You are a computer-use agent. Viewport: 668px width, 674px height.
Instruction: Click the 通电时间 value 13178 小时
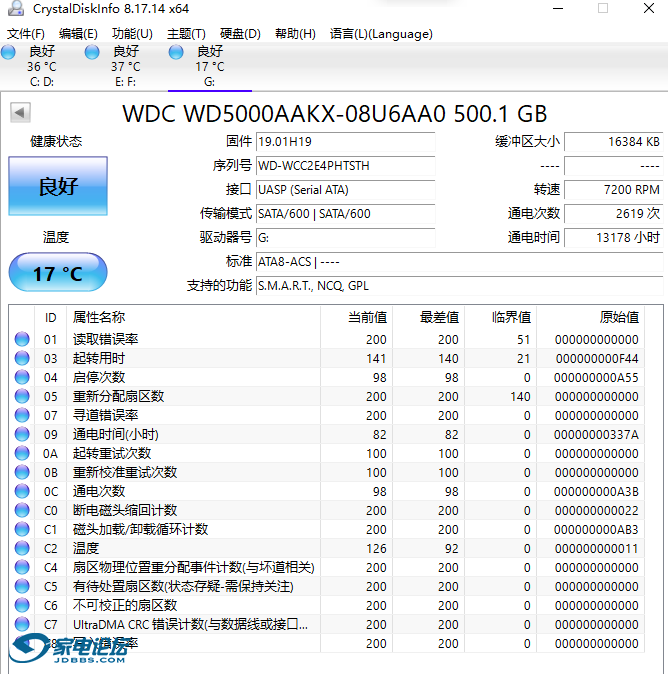(x=614, y=238)
